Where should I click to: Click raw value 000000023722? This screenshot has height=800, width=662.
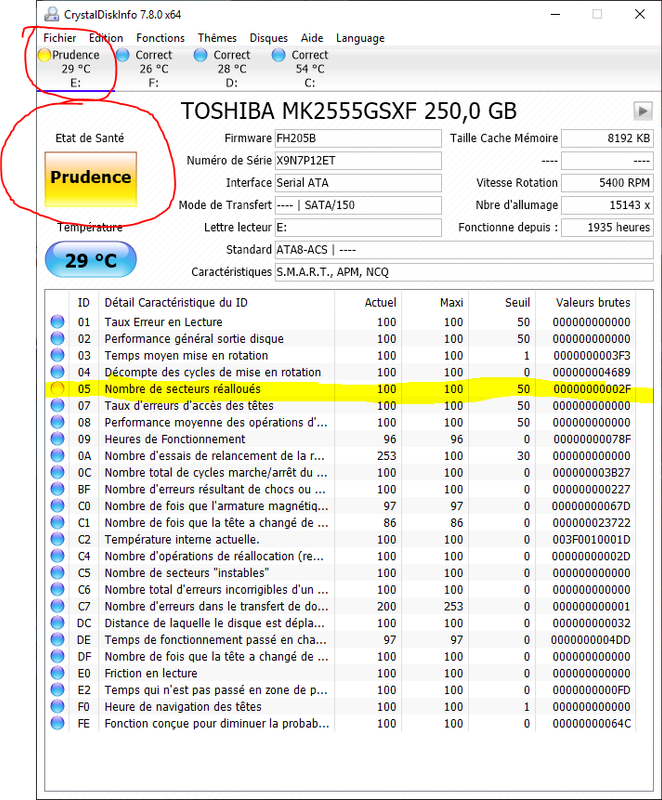click(591, 522)
